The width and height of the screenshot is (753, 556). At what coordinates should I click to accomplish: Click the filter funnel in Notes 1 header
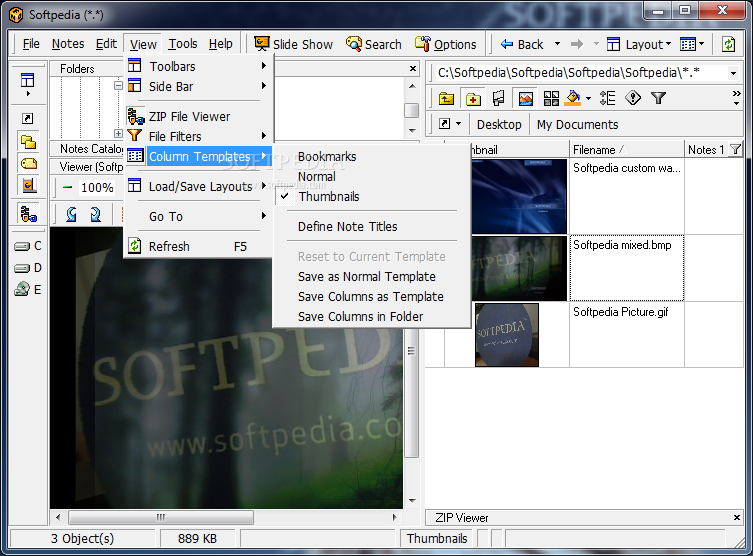(735, 149)
